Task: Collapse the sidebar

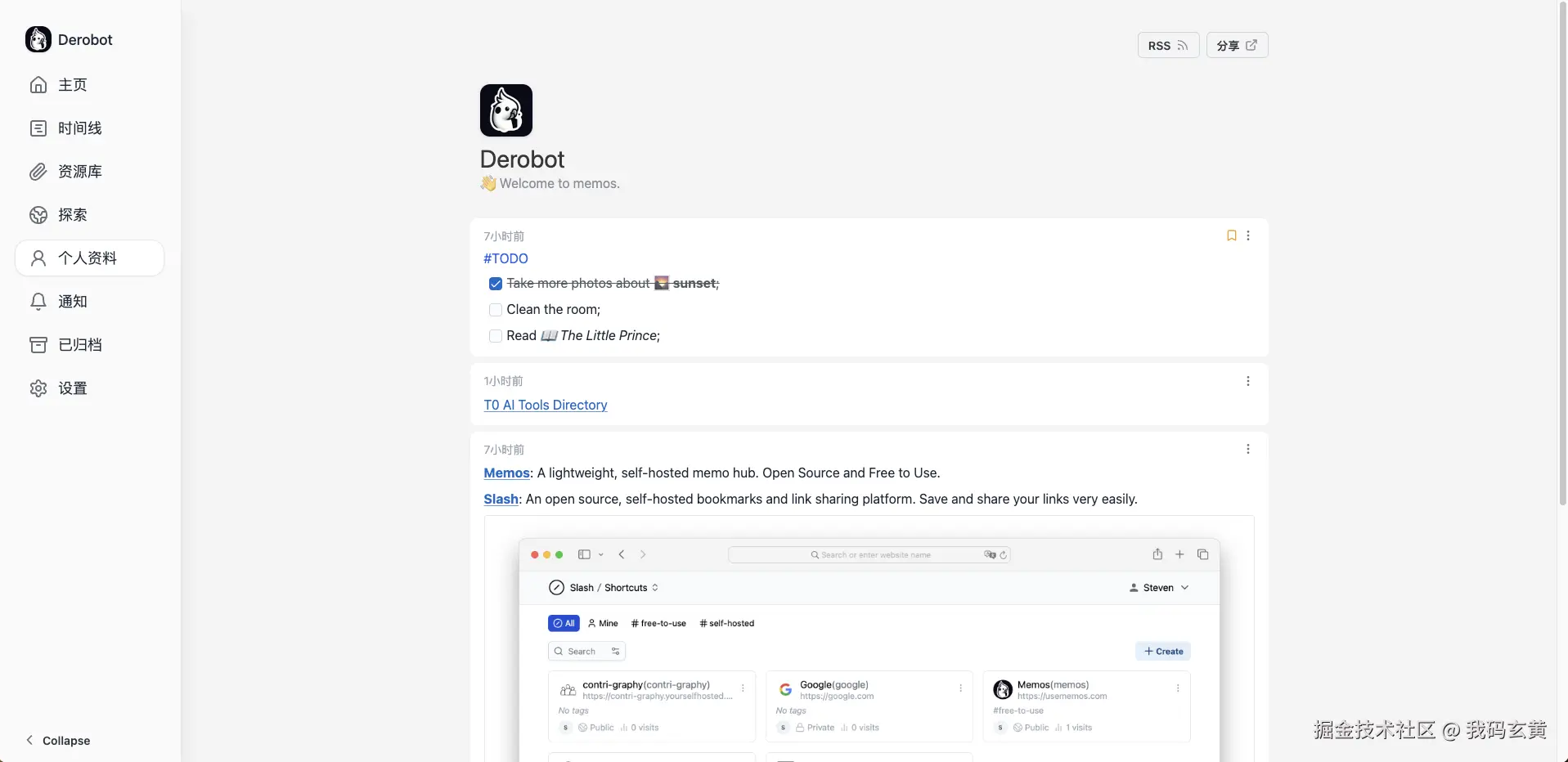Action: click(58, 741)
